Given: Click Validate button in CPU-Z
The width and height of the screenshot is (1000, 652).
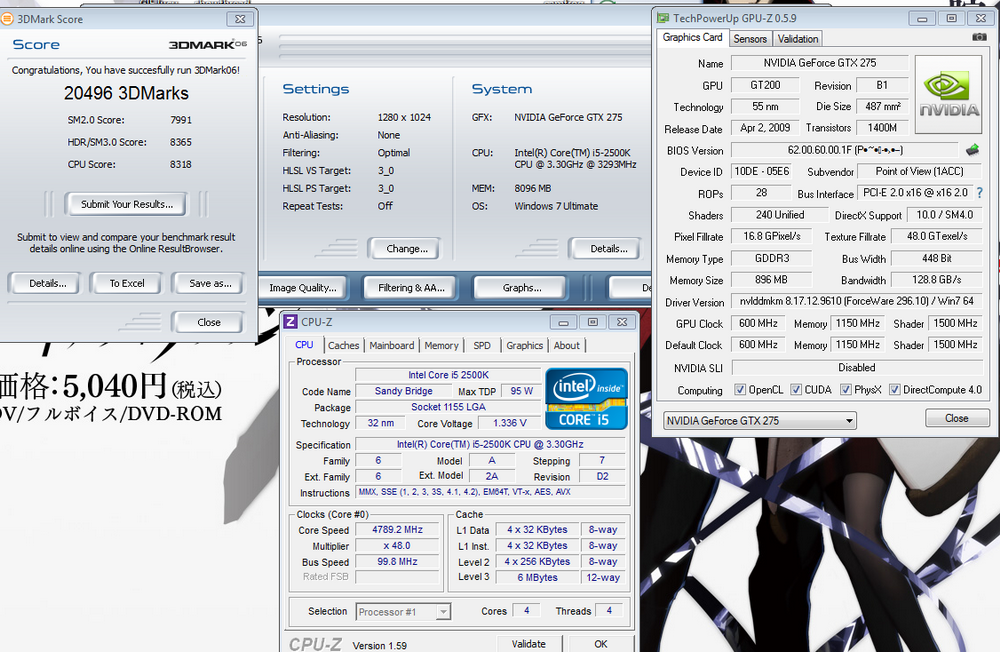Looking at the screenshot, I should (x=529, y=644).
